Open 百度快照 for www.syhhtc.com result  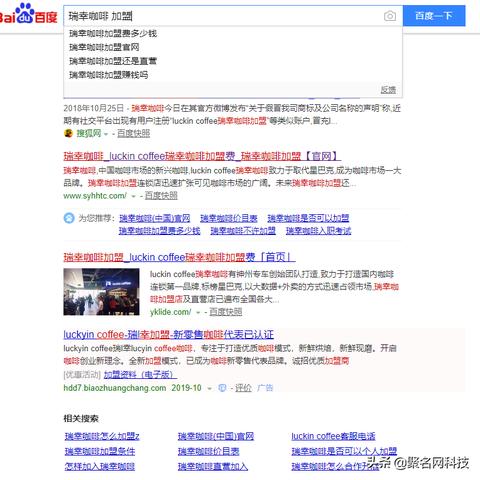click(161, 196)
